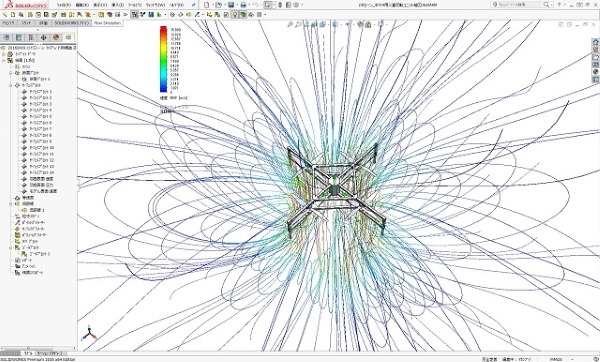Open dropdown arrow beside search box
The image size is (600, 362).
[551, 5]
